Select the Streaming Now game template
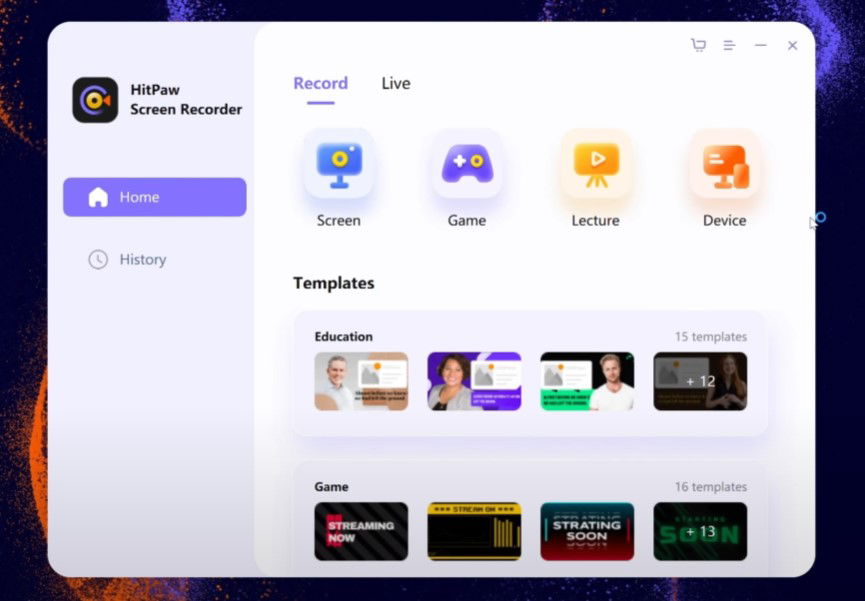 click(361, 531)
